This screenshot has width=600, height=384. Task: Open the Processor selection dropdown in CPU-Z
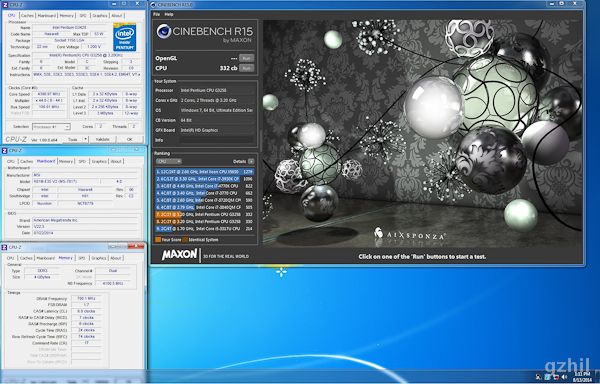[x=51, y=127]
